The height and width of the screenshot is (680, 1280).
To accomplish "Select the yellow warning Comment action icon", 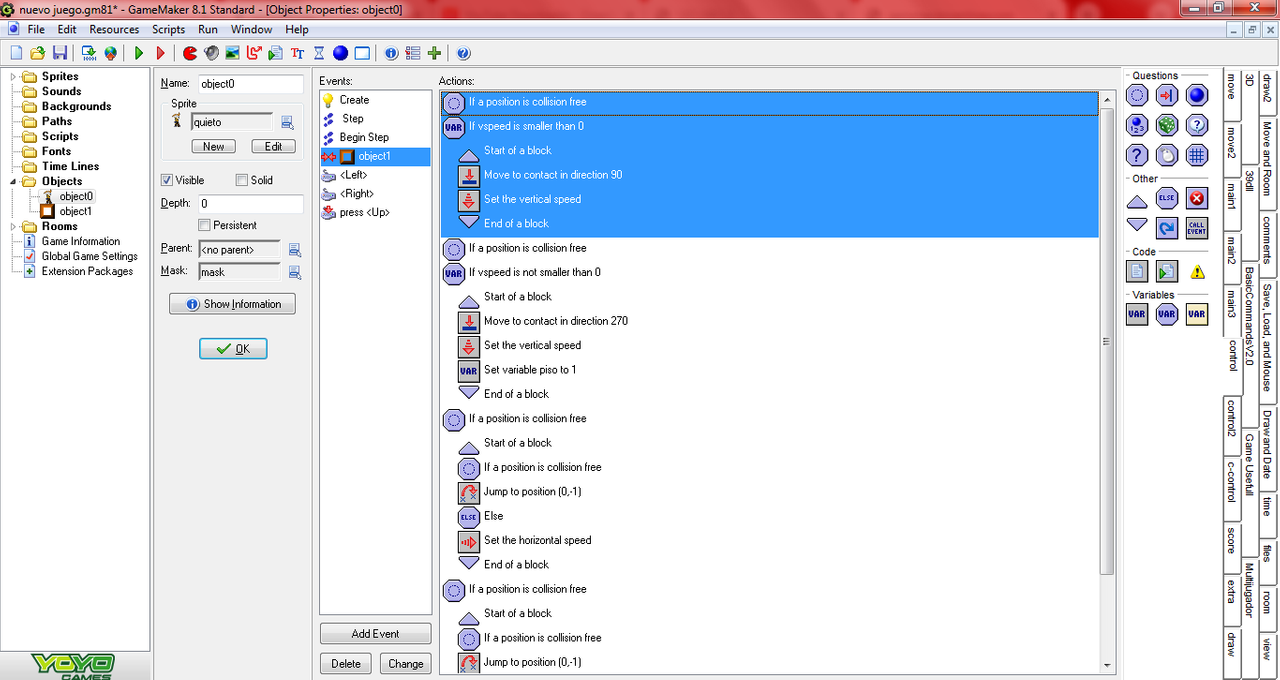I will [x=1197, y=271].
